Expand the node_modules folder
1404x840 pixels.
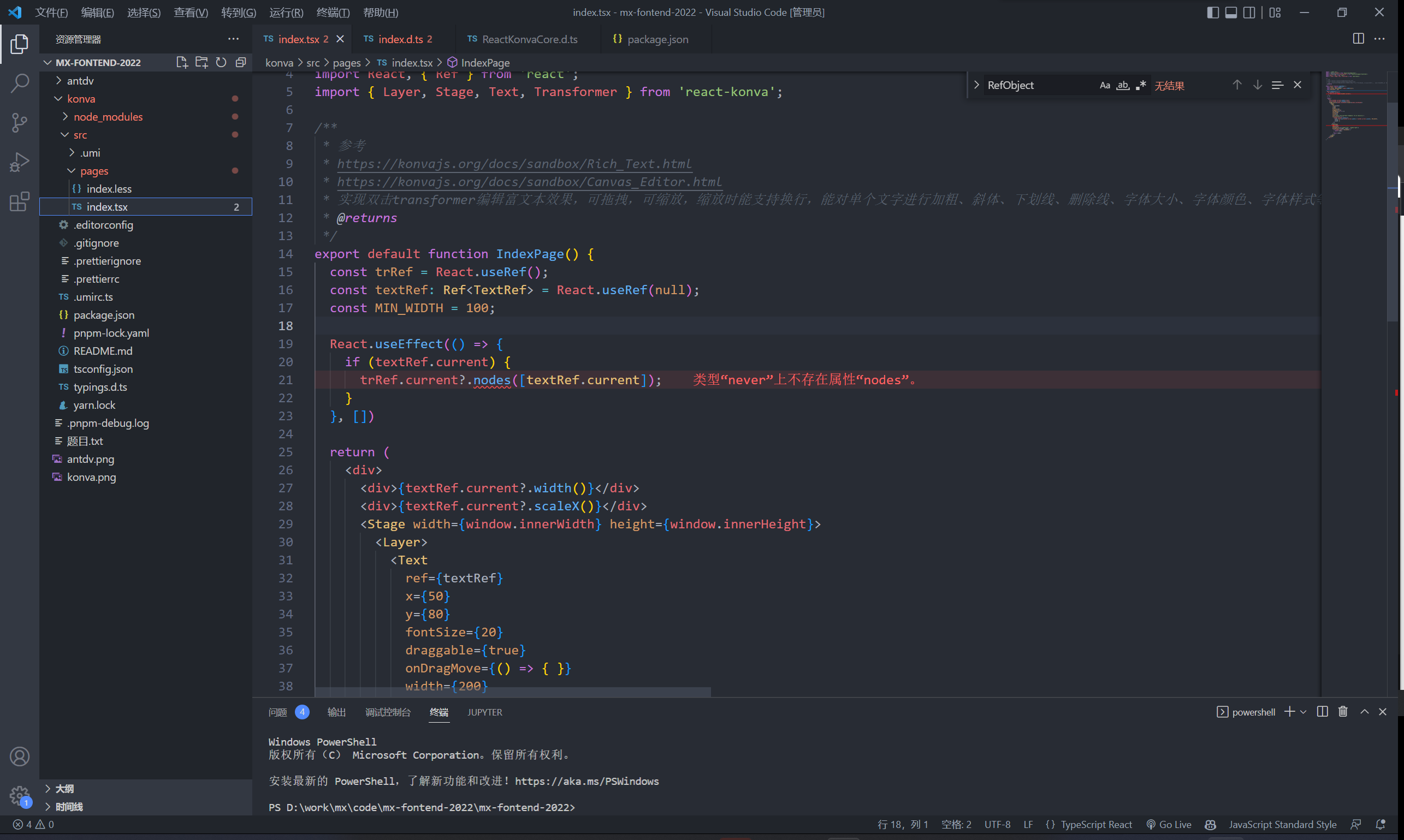pyautogui.click(x=65, y=117)
